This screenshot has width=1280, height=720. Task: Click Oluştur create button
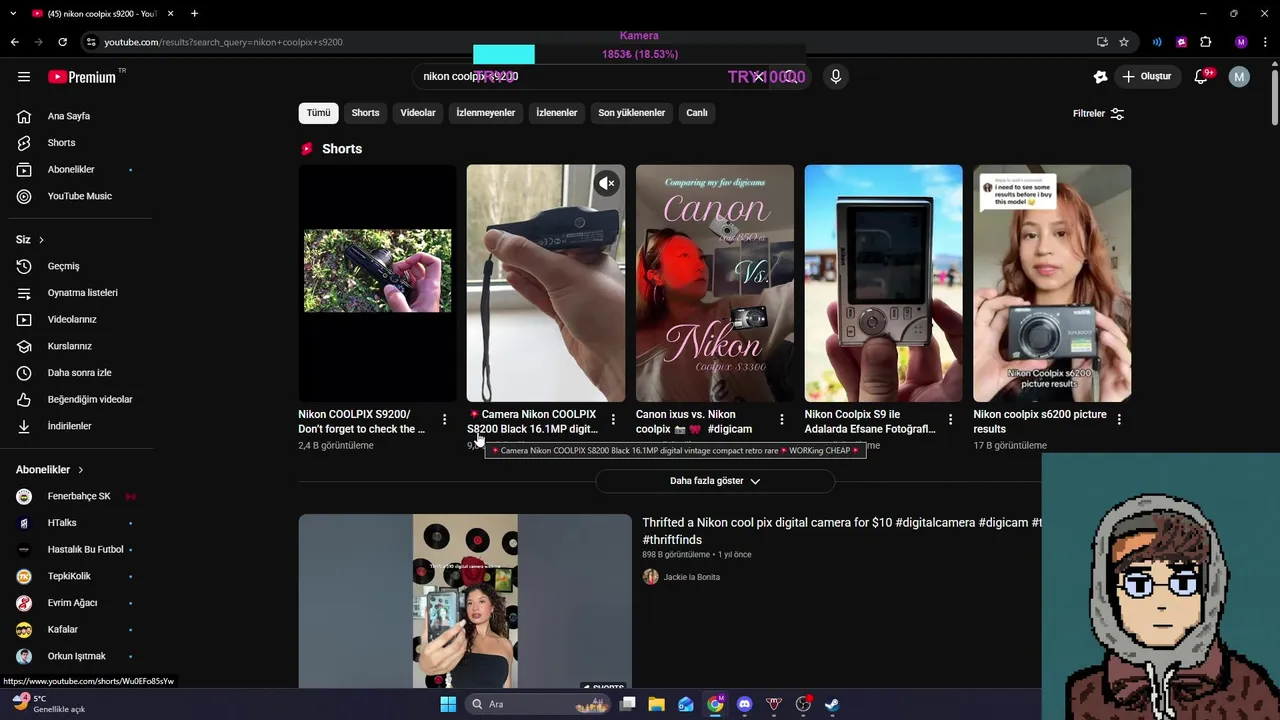(x=1146, y=77)
